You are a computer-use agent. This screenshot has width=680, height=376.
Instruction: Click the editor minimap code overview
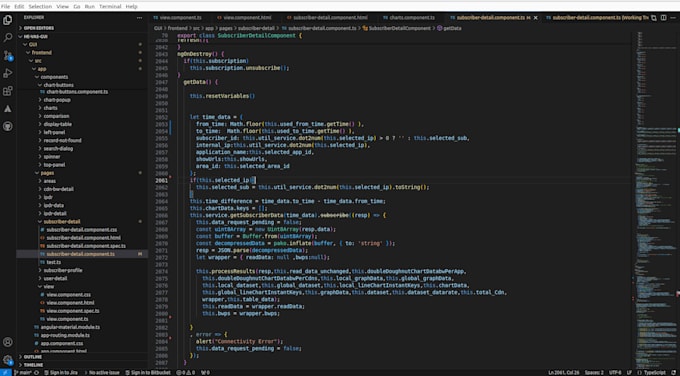tap(656, 199)
